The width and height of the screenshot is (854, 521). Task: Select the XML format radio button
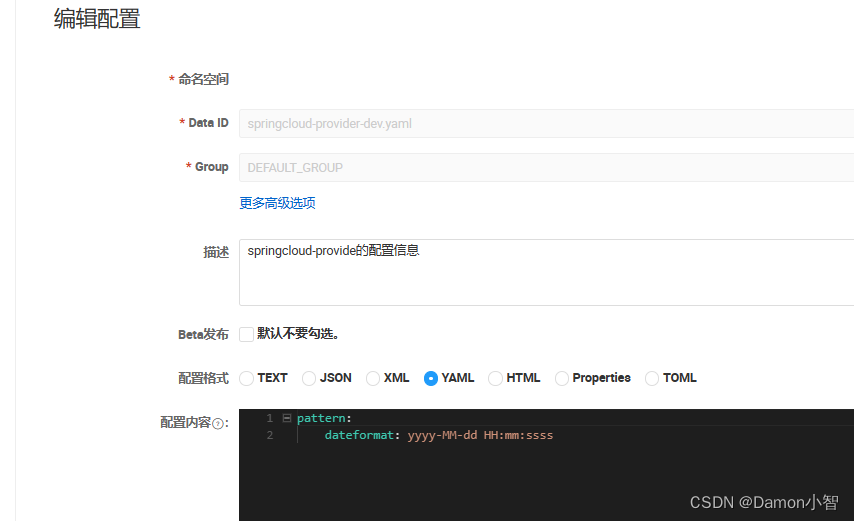pyautogui.click(x=373, y=378)
